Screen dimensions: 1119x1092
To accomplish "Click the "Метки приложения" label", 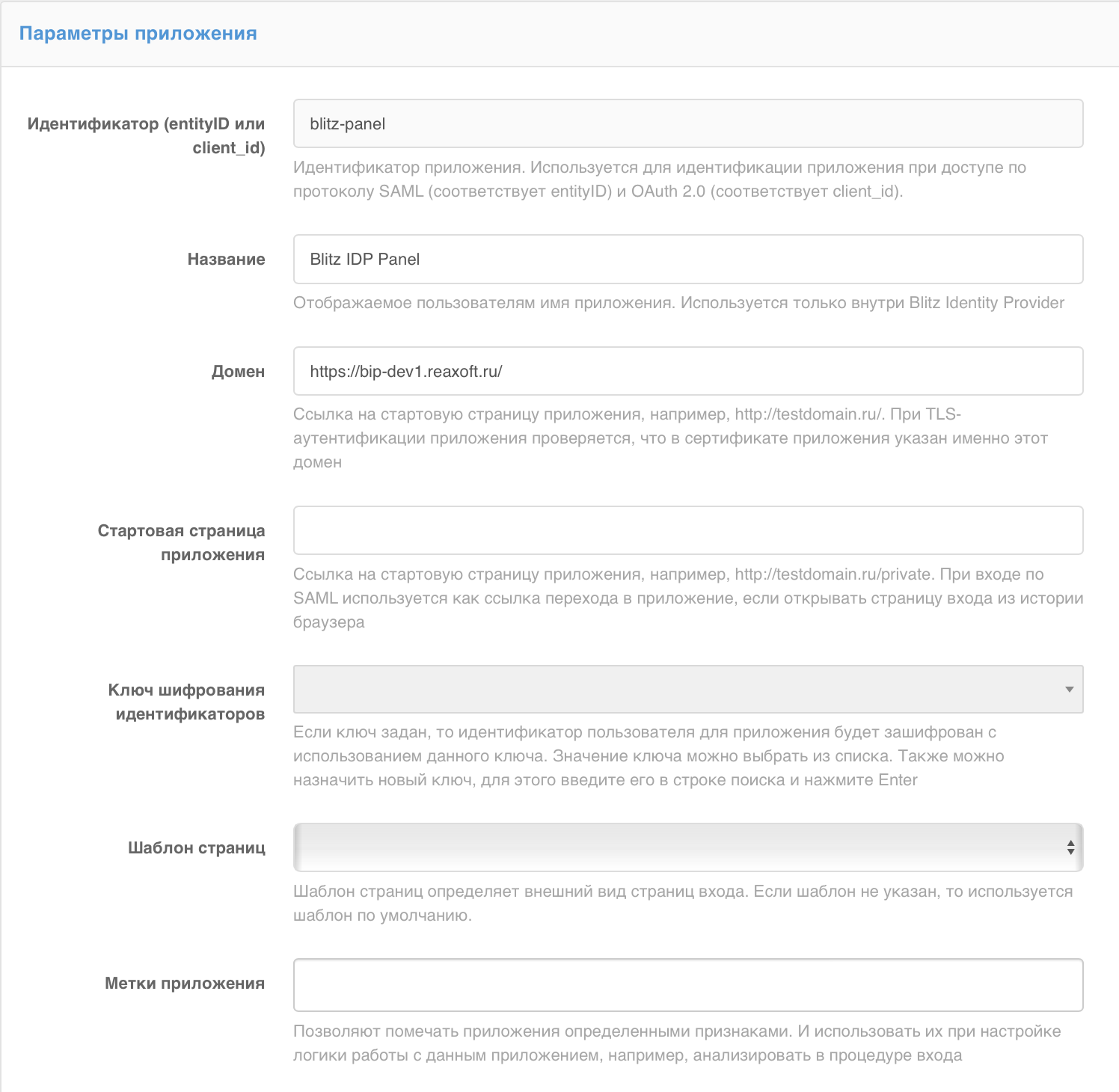I will (x=184, y=983).
